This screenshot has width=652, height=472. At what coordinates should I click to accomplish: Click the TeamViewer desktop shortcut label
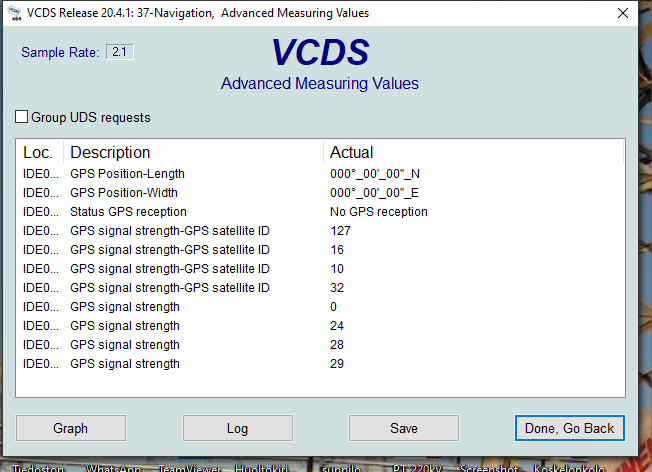190,468
